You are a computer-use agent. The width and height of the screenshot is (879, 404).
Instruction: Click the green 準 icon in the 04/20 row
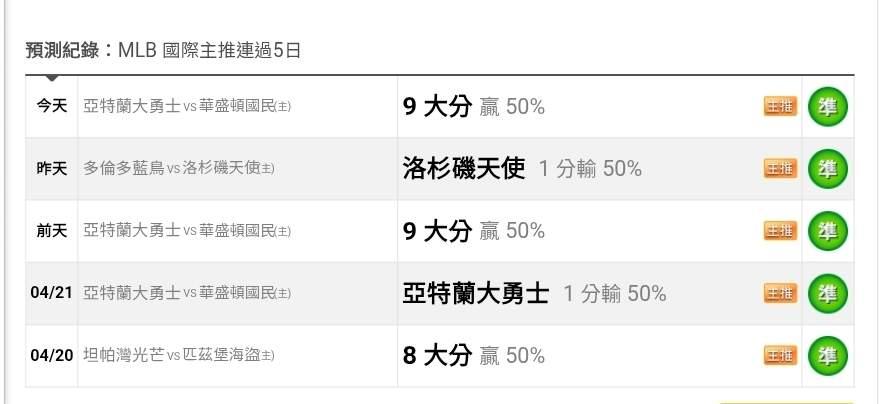click(x=827, y=355)
